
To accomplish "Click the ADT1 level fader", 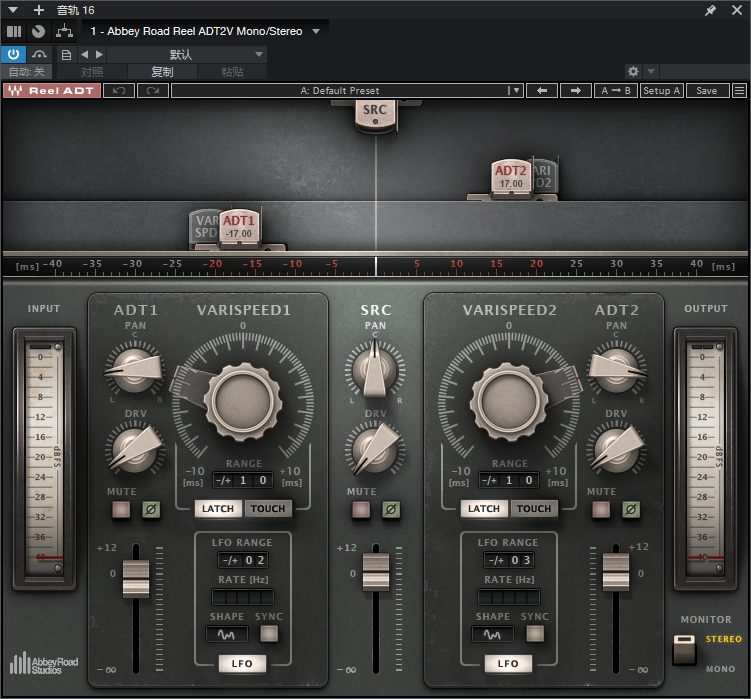I will point(136,579).
